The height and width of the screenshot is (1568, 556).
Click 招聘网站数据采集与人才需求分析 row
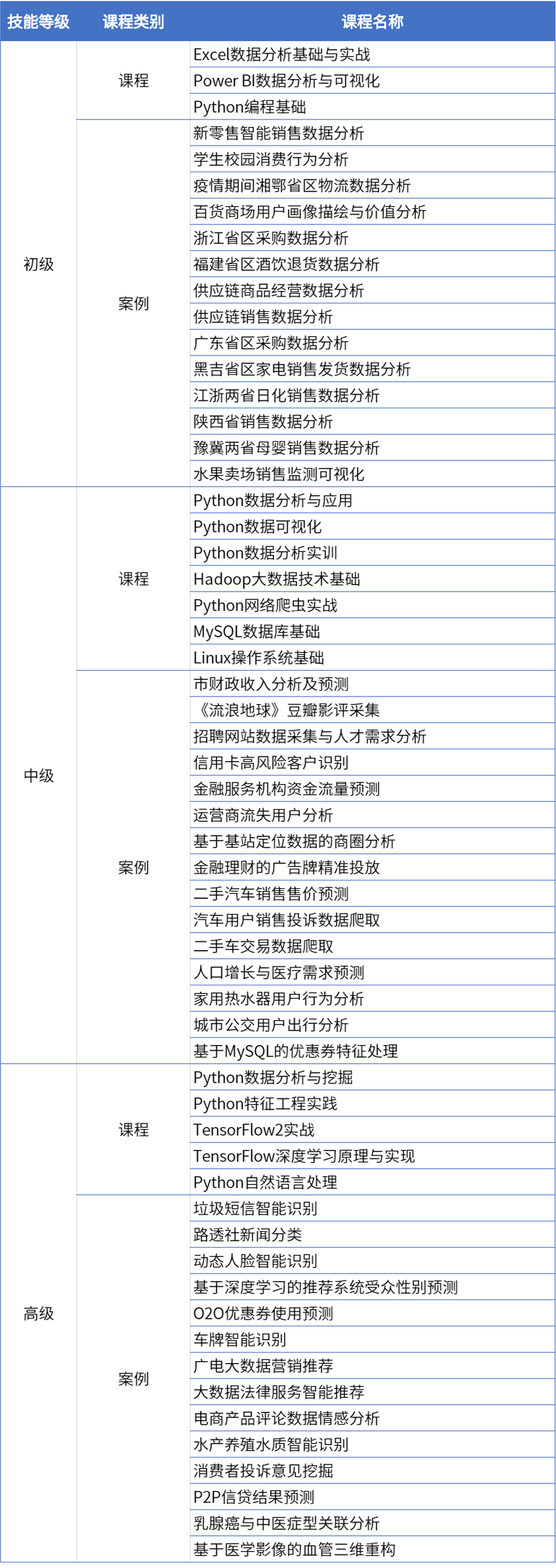373,736
